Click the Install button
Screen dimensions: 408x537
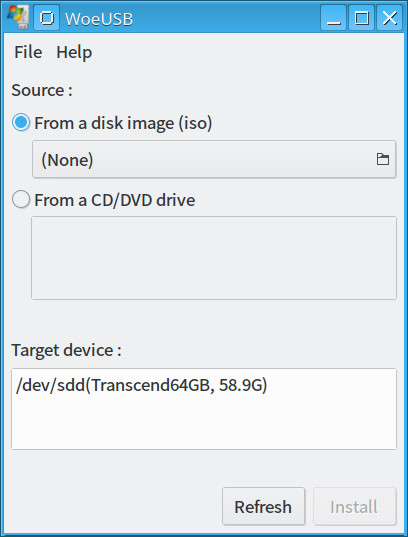pos(355,507)
